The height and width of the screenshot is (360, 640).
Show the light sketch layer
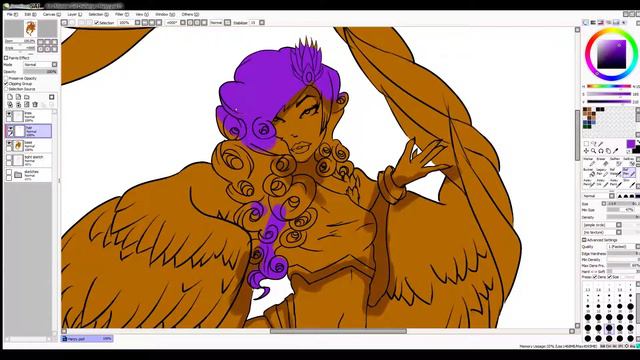pyautogui.click(x=9, y=158)
